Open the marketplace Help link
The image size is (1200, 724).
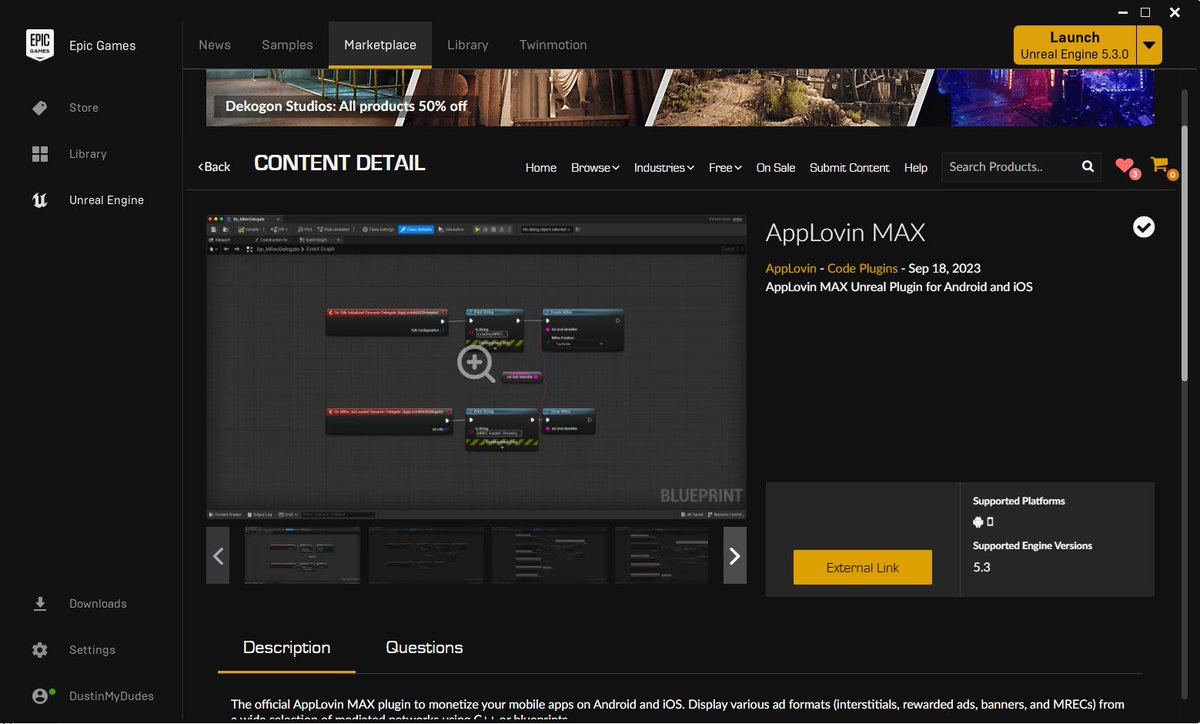(x=916, y=168)
